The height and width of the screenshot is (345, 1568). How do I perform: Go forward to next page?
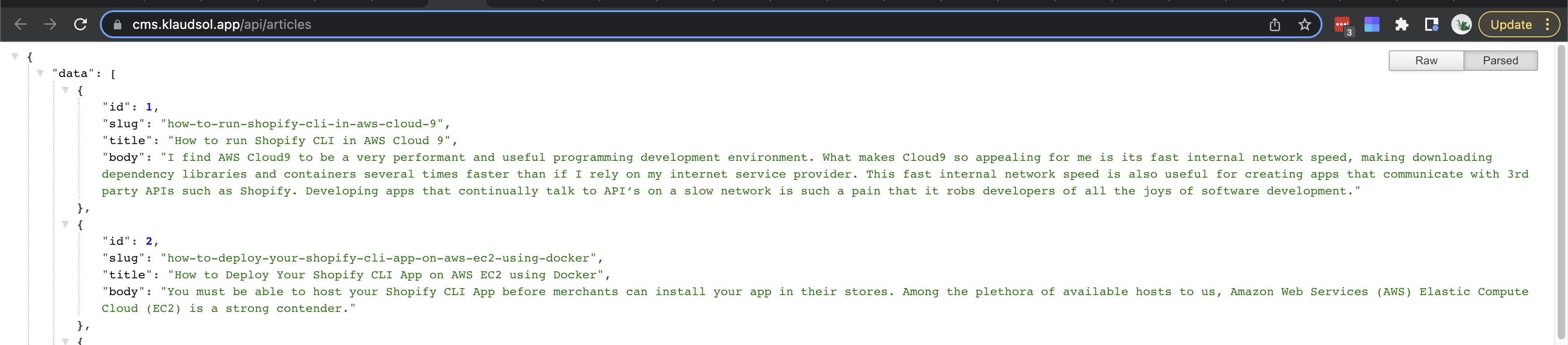tap(50, 24)
